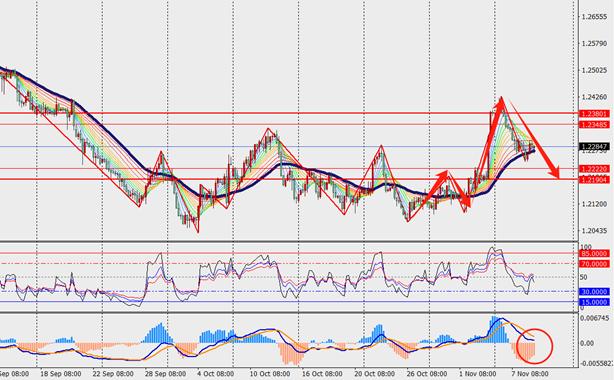Click the 1.26555 price axis value
The width and height of the screenshot is (614, 380).
pos(595,17)
